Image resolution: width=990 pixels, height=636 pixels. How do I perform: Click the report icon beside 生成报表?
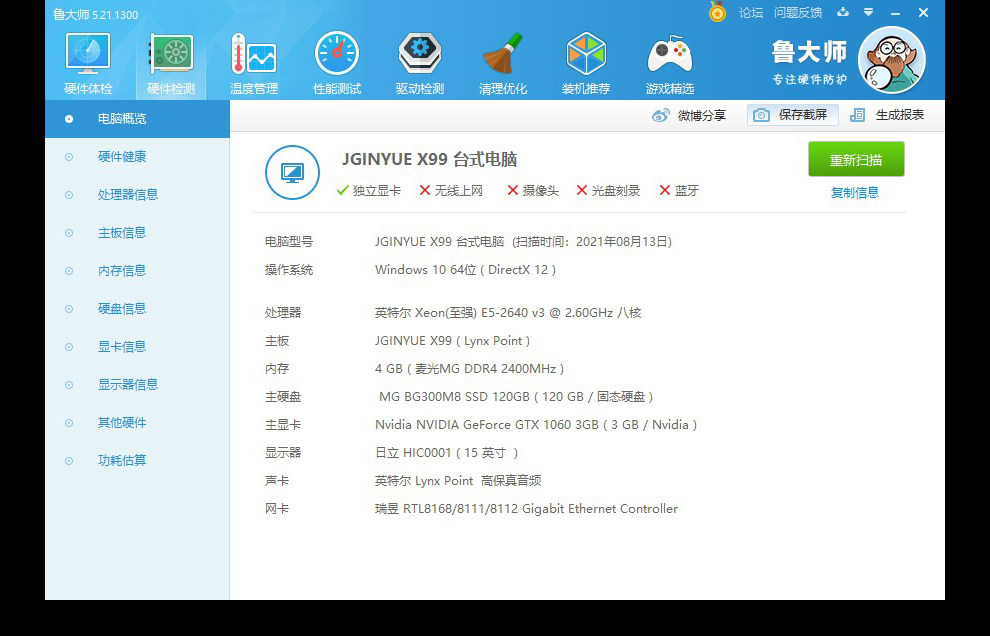tap(857, 115)
